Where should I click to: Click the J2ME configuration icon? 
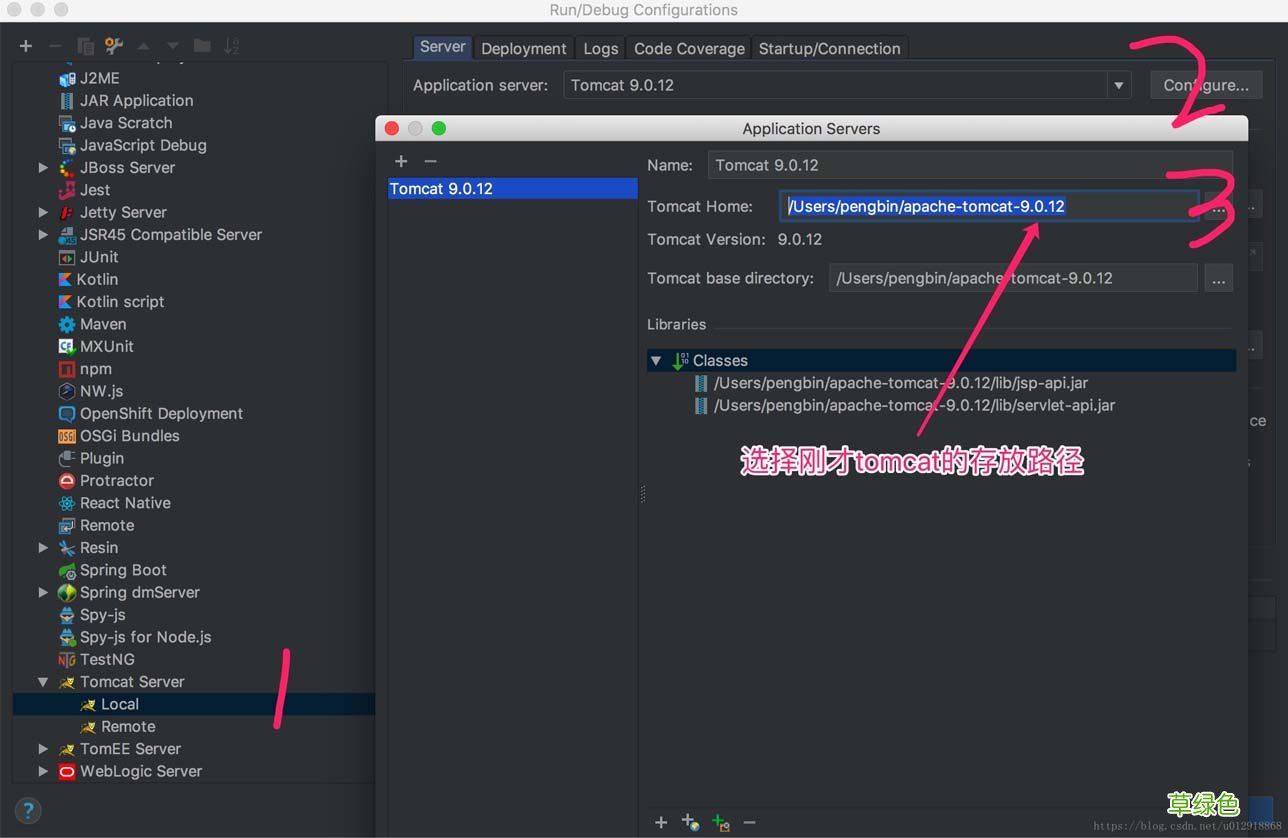67,78
